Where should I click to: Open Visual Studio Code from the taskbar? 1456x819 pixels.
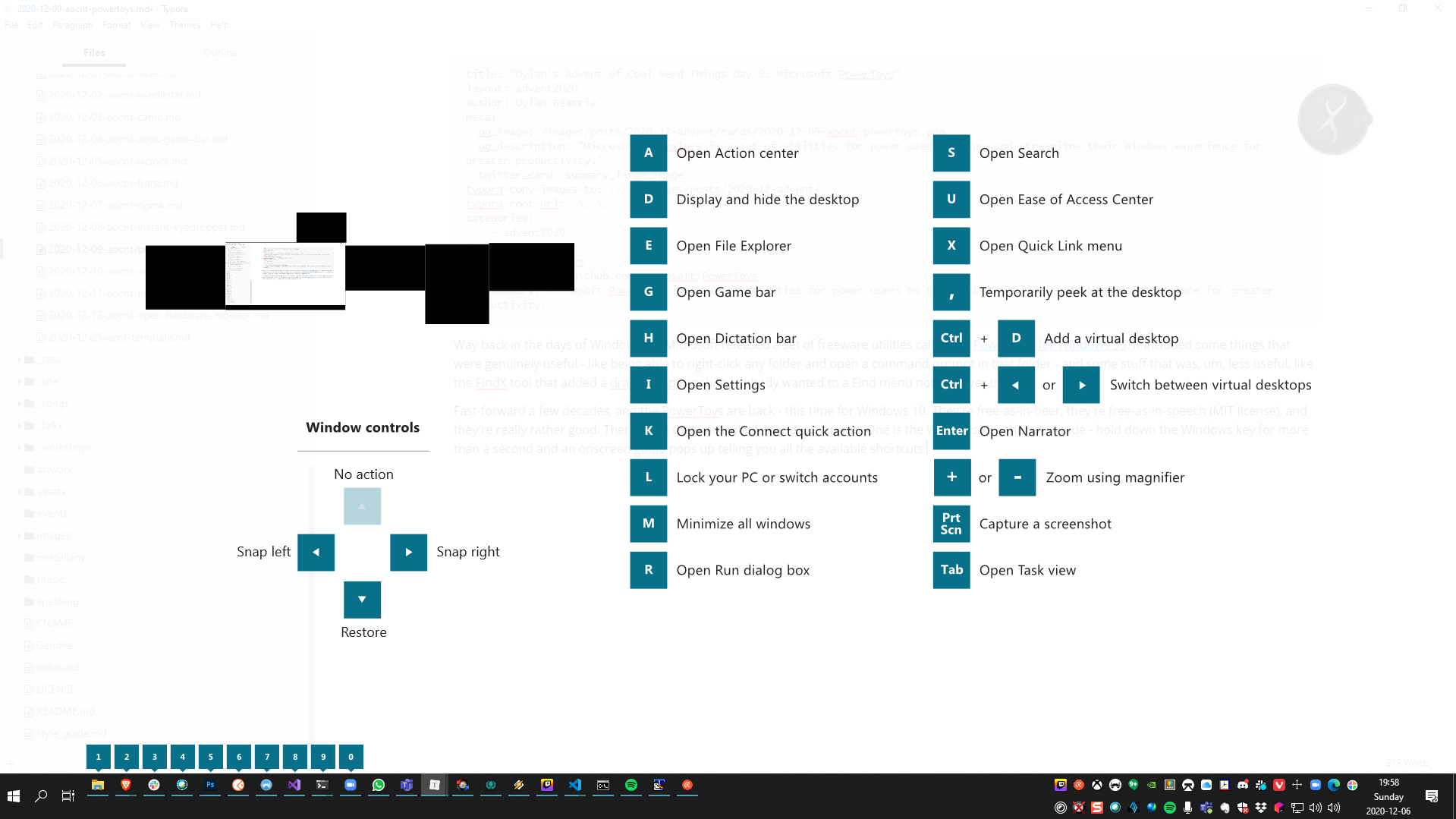(x=575, y=785)
